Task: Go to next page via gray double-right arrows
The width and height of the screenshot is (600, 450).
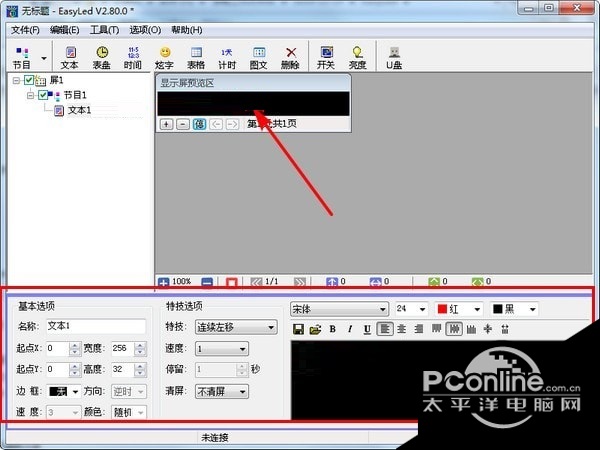Action: point(300,282)
